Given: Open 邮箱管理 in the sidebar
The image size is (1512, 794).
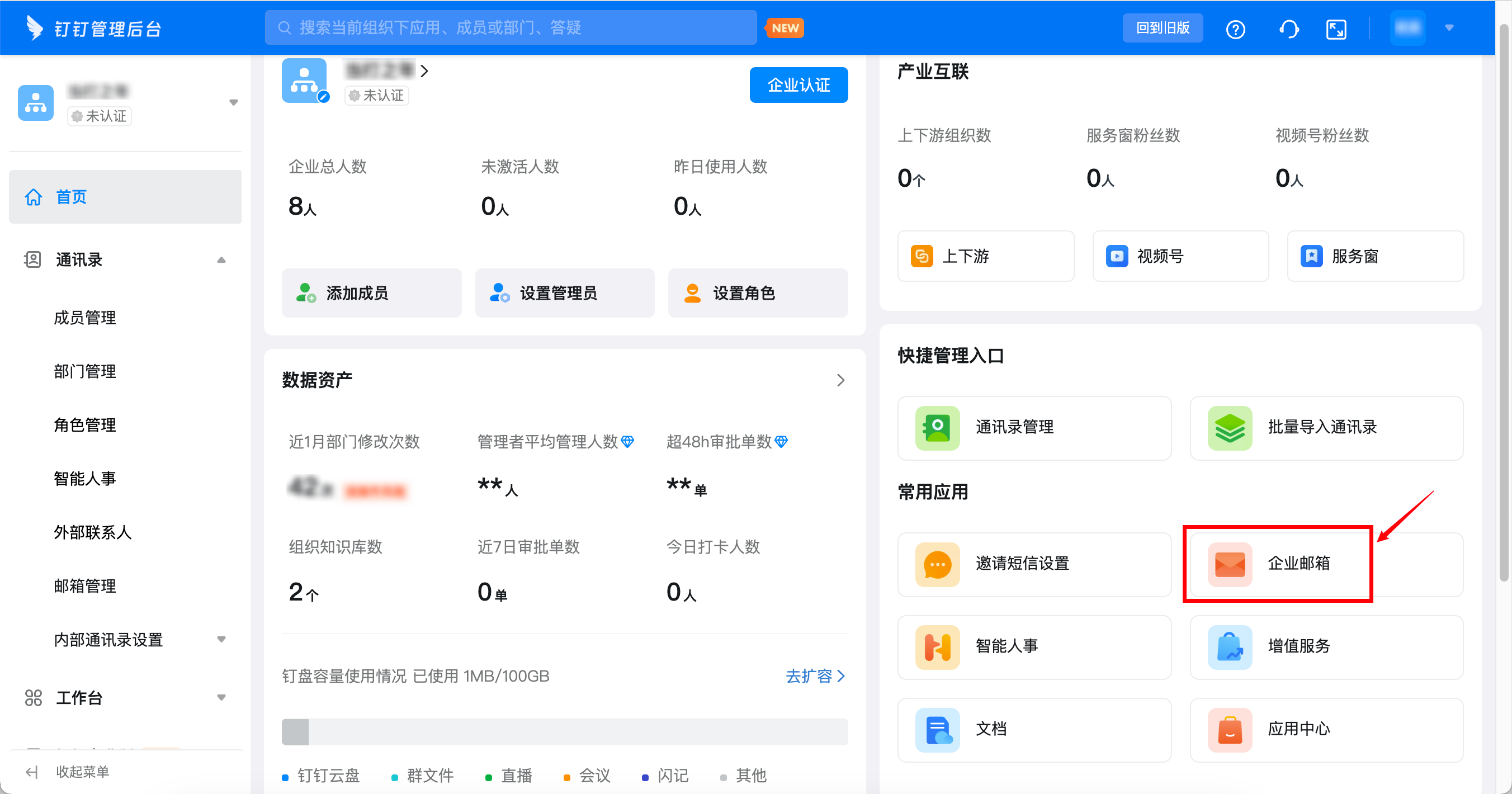Looking at the screenshot, I should tap(85, 585).
